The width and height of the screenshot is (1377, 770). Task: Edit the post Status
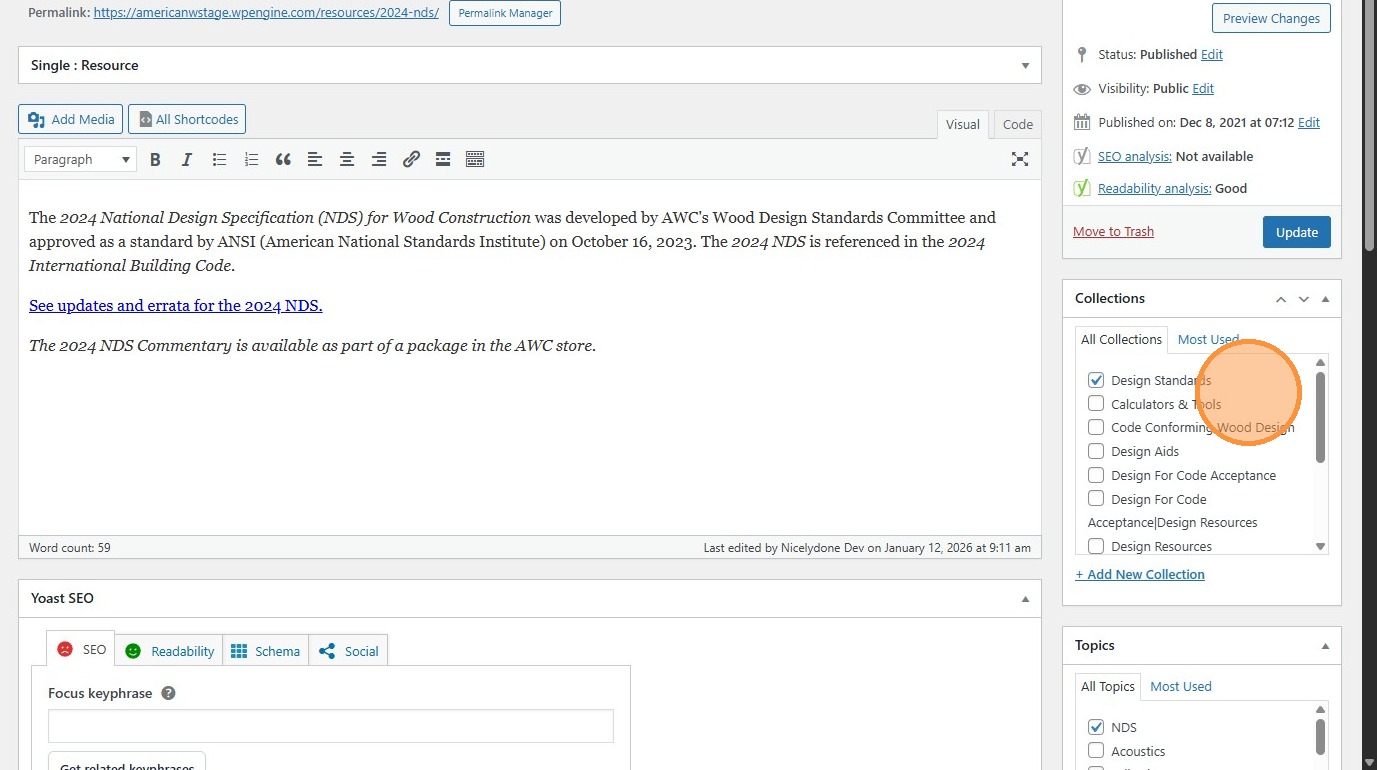point(1212,54)
